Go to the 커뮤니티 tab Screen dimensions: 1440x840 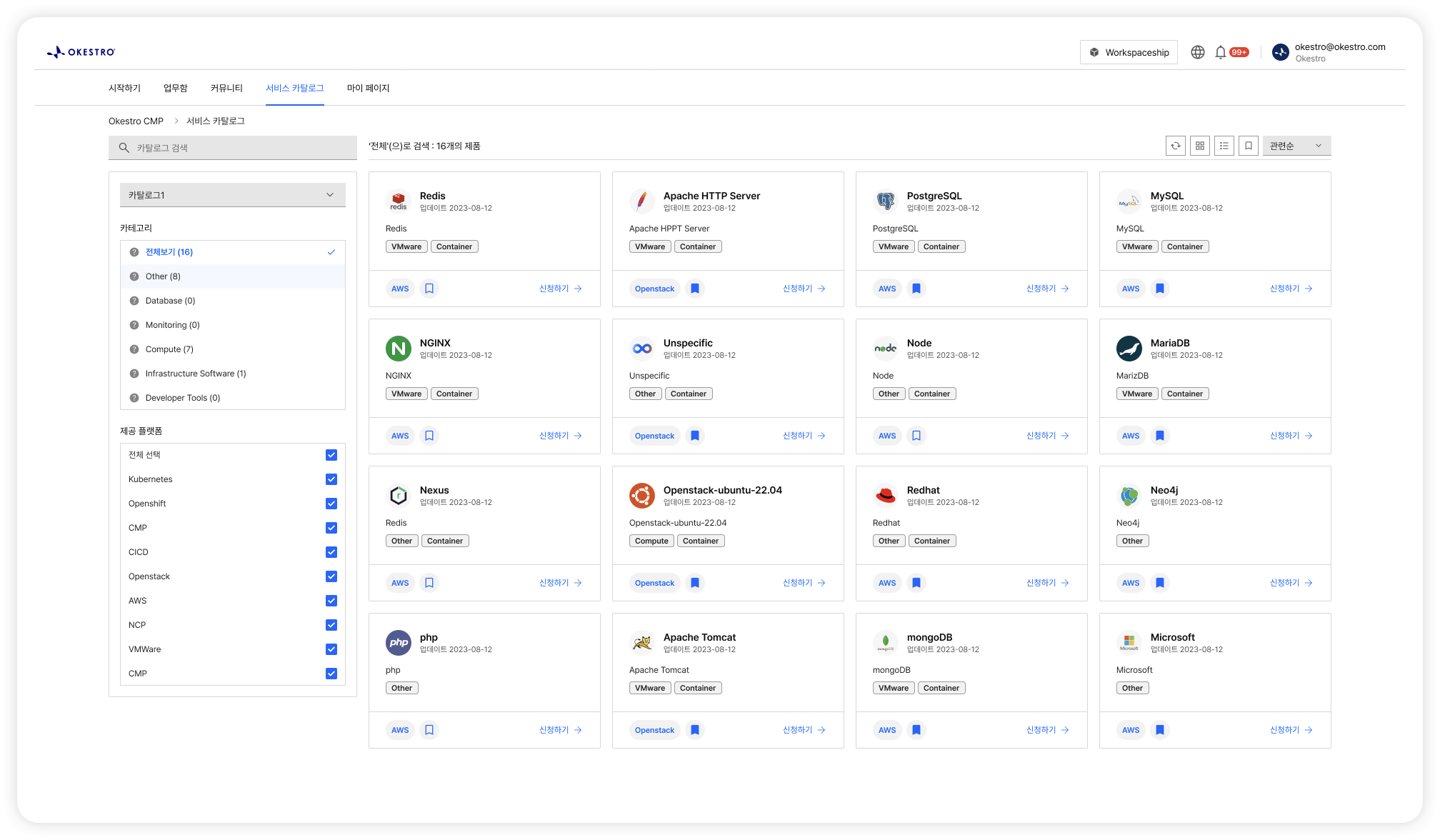[x=226, y=88]
